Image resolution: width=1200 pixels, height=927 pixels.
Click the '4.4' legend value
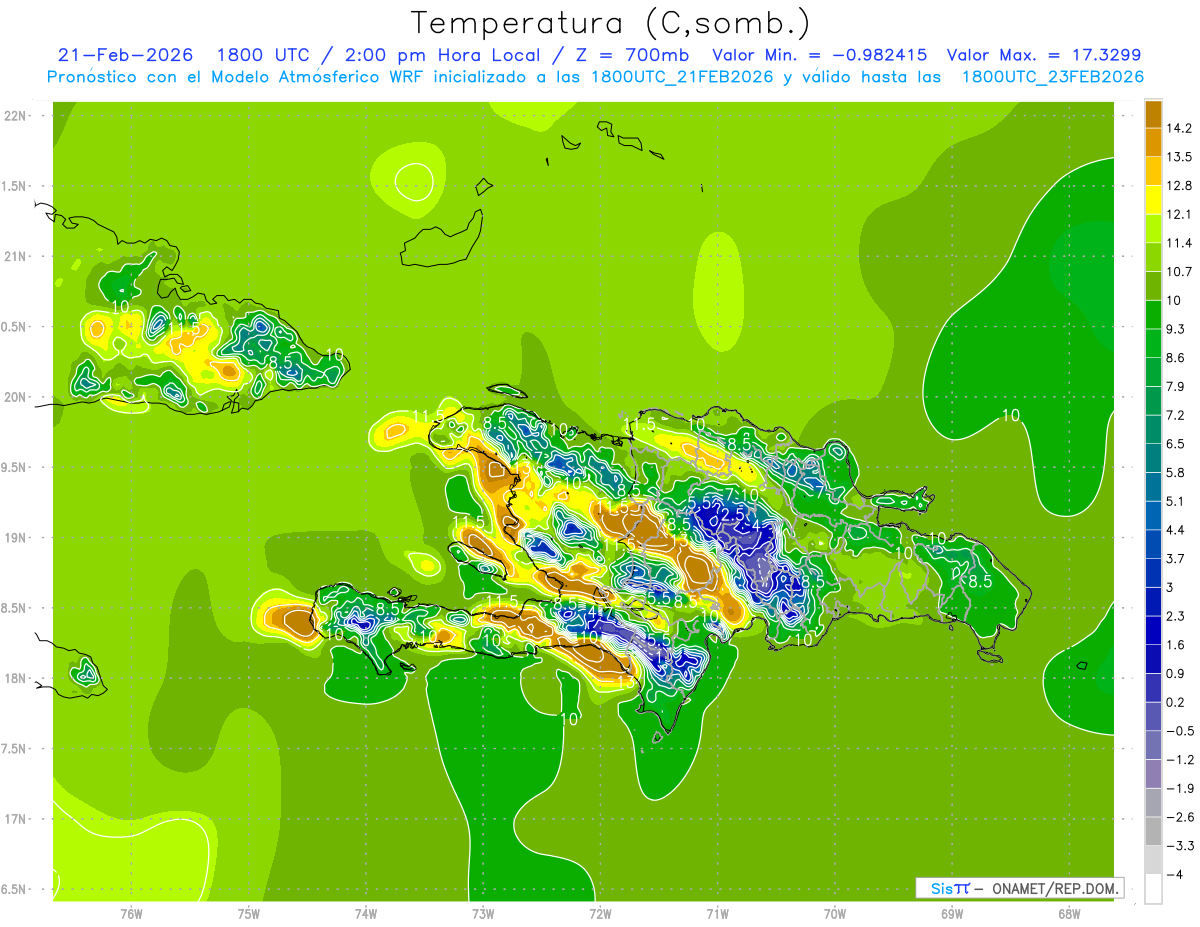1177,530
